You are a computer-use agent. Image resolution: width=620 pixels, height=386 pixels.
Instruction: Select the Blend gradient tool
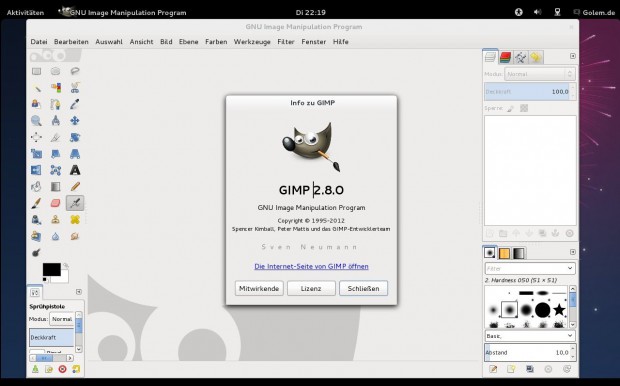coord(55,186)
